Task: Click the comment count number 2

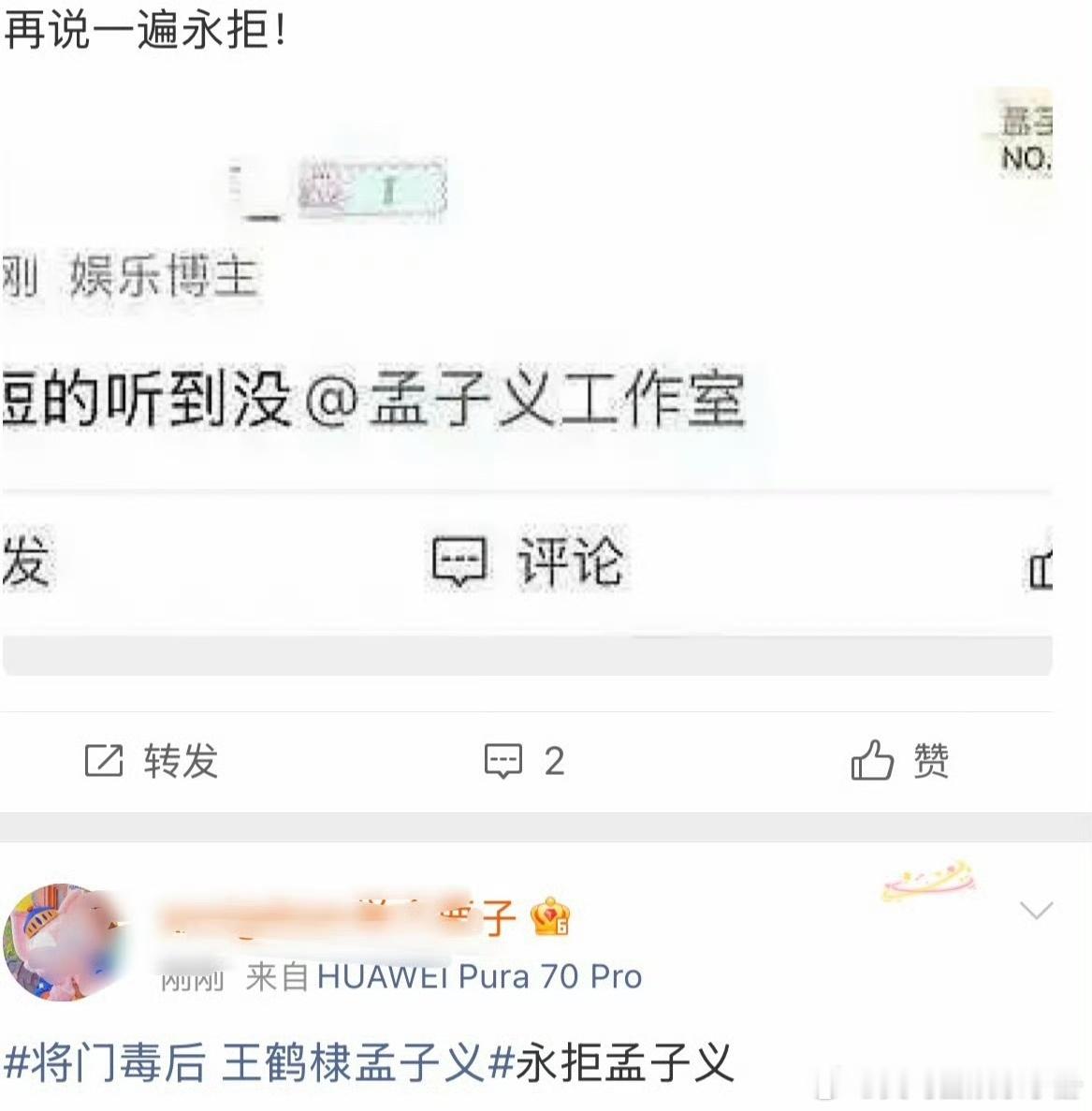Action: pyautogui.click(x=555, y=762)
